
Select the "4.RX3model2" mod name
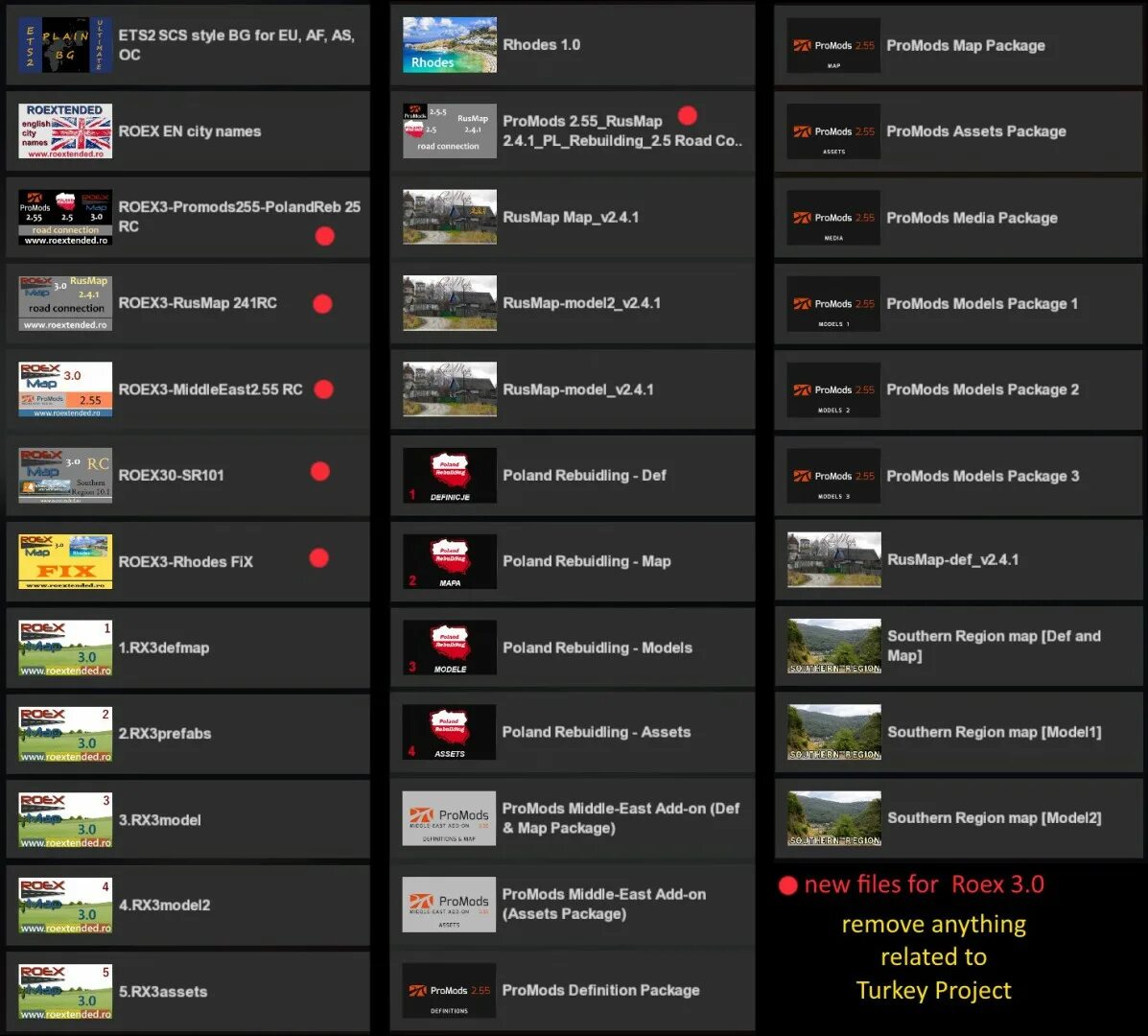[x=165, y=905]
